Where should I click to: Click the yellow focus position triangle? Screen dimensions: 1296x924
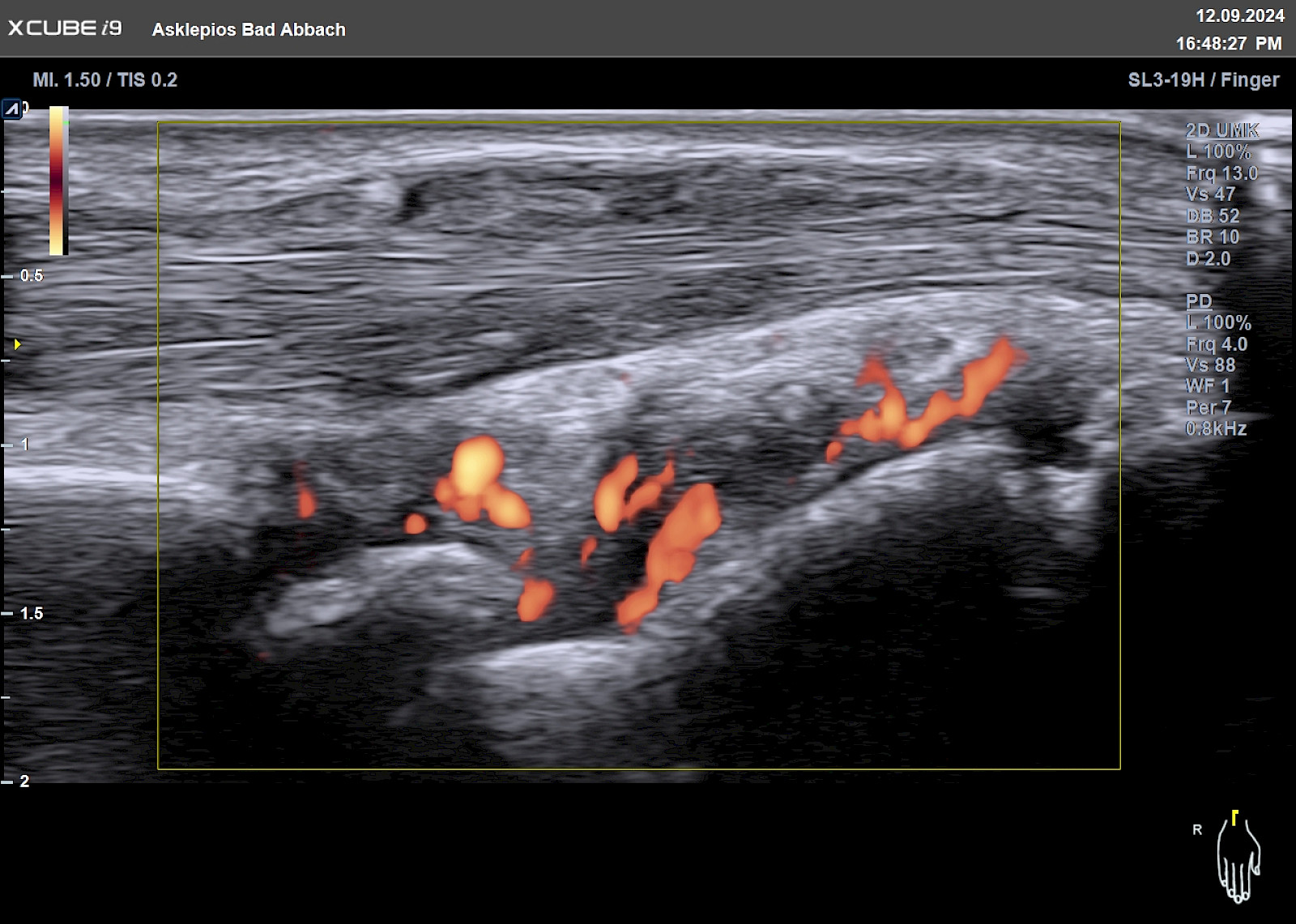pyautogui.click(x=17, y=344)
